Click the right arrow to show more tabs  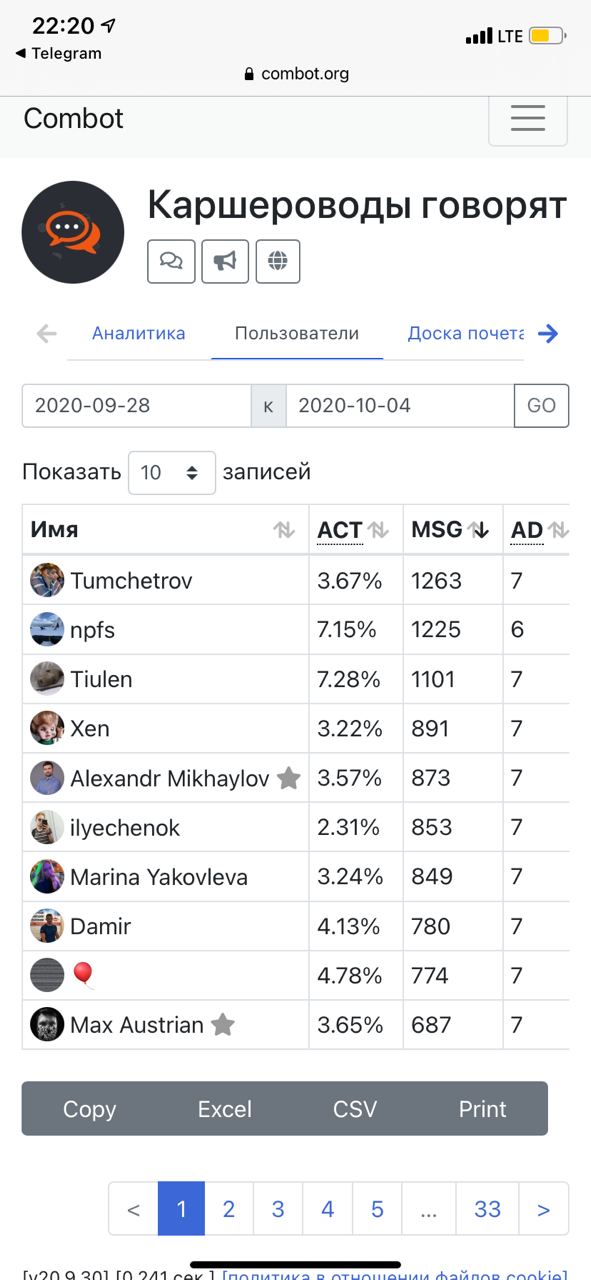pos(548,334)
